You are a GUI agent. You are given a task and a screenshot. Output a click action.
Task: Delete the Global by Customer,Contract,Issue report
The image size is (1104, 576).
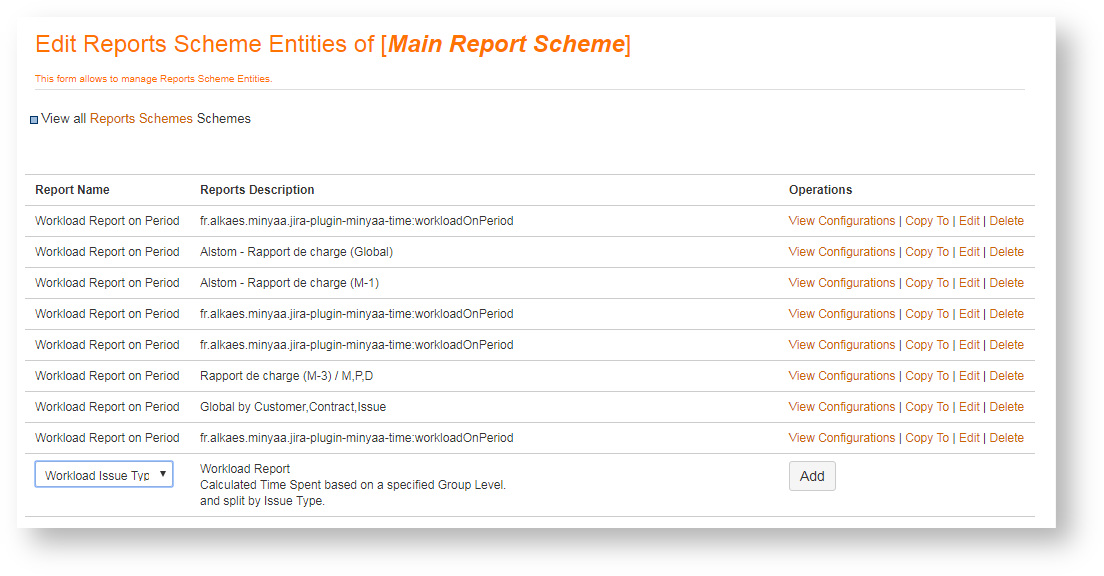(1006, 407)
